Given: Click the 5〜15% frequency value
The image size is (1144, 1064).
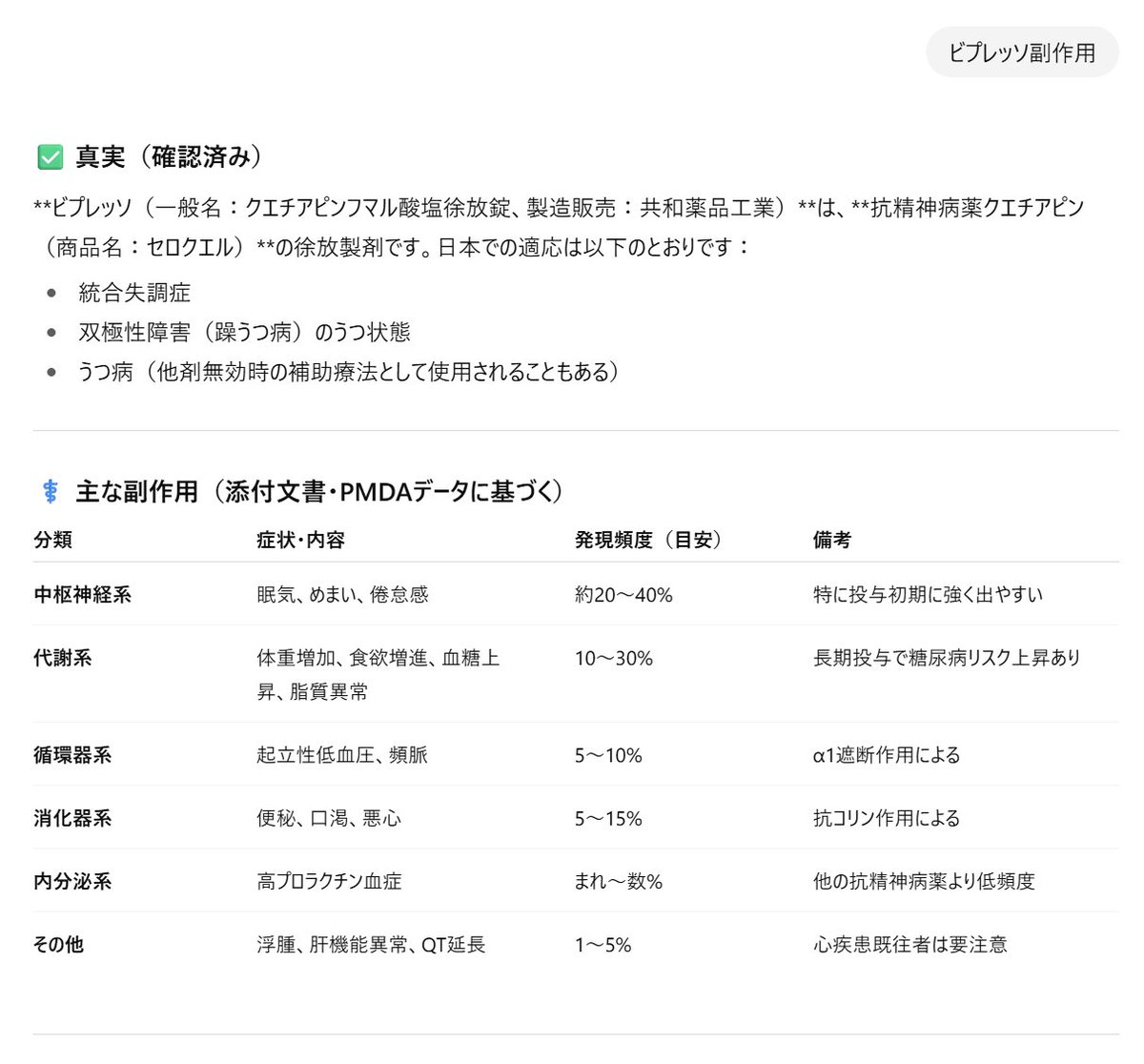Looking at the screenshot, I should point(608,818).
